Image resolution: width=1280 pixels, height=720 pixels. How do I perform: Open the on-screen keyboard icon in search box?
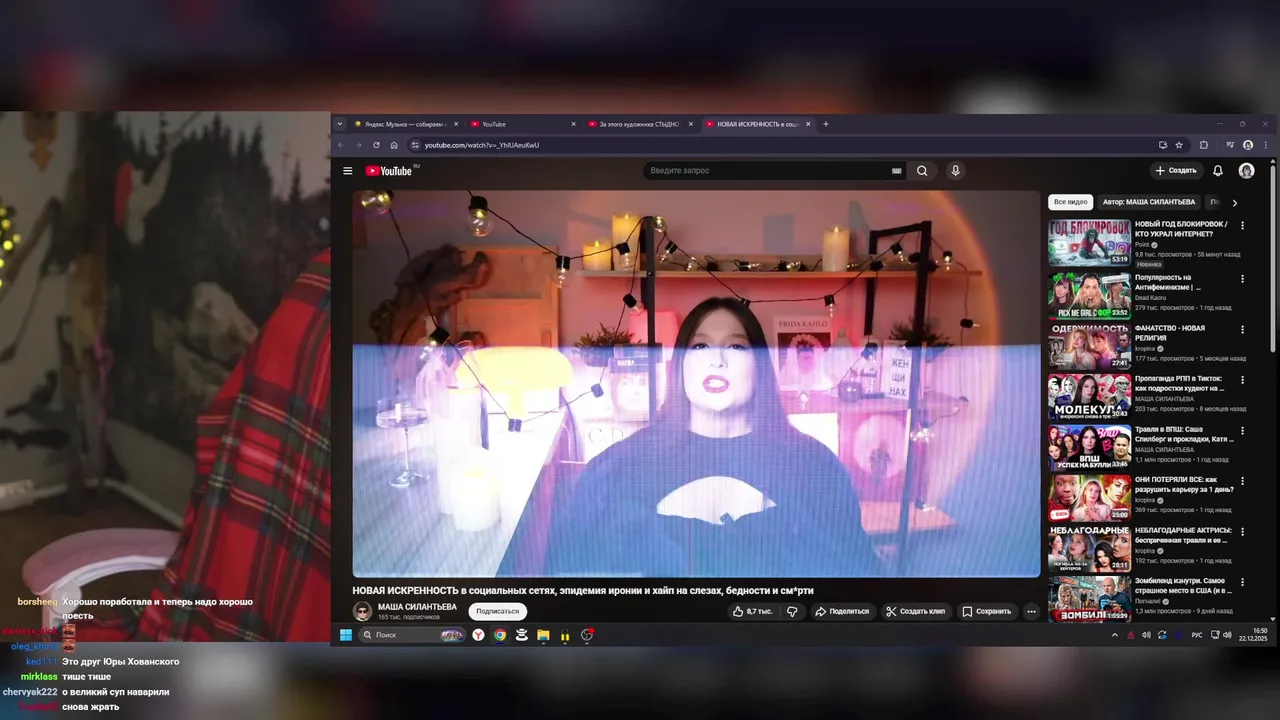tap(897, 171)
